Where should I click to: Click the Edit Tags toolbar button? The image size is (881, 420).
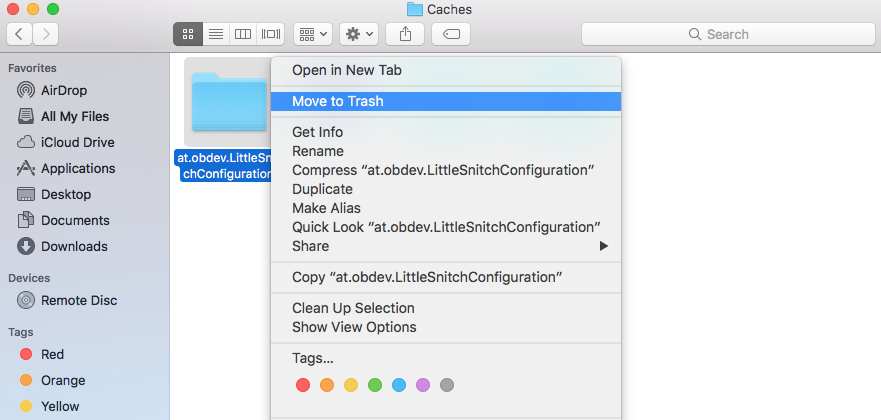pyautogui.click(x=451, y=34)
